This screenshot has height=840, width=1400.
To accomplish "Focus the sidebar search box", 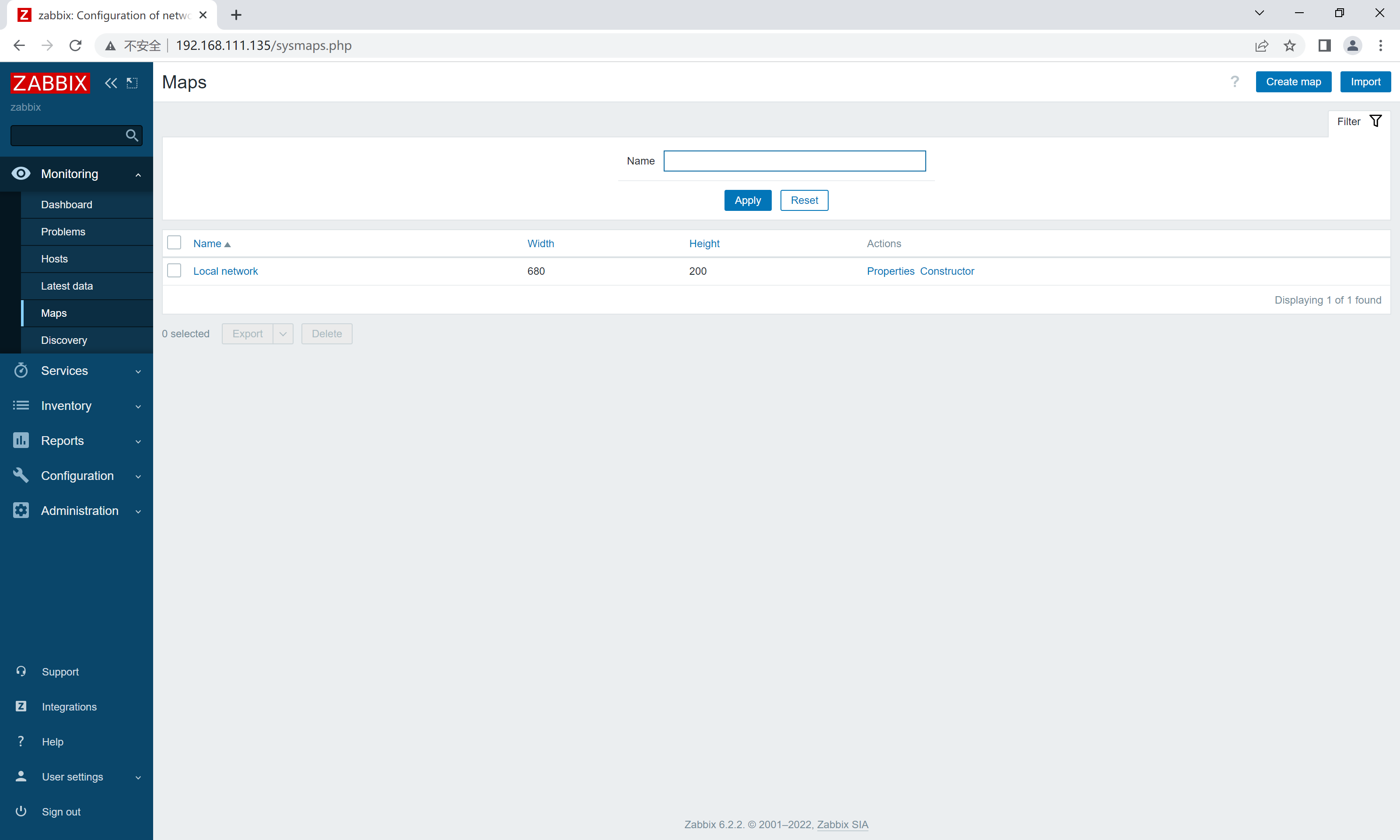I will coord(77,135).
